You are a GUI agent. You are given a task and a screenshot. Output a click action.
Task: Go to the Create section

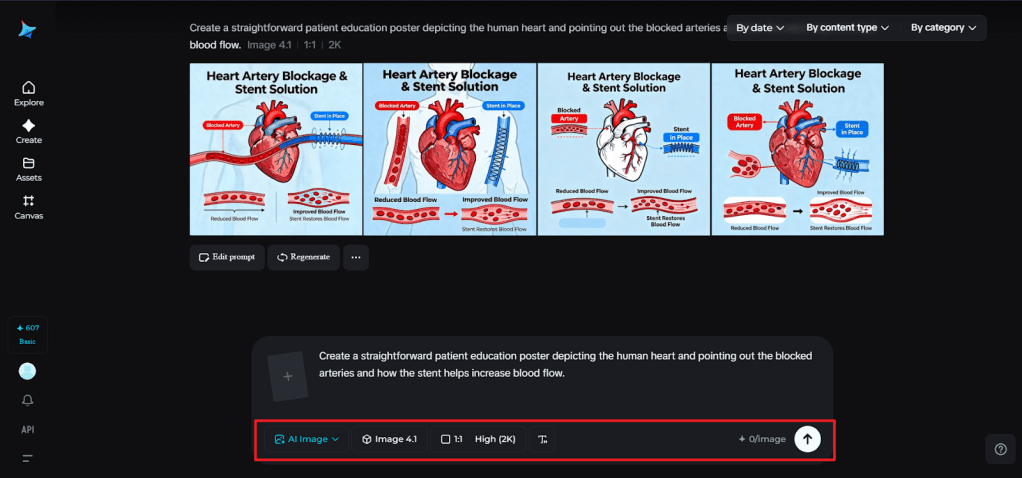coord(28,132)
